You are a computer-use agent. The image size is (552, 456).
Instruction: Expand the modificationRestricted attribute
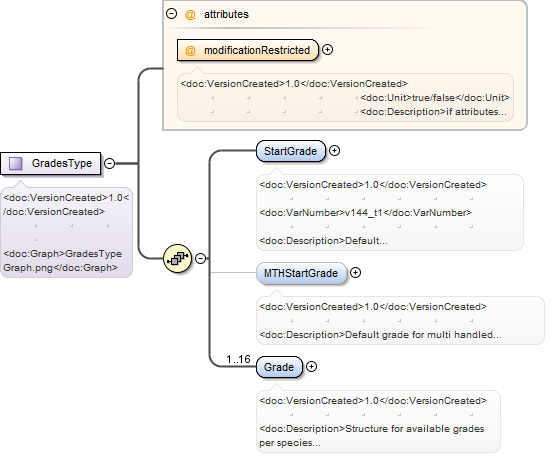pos(327,50)
